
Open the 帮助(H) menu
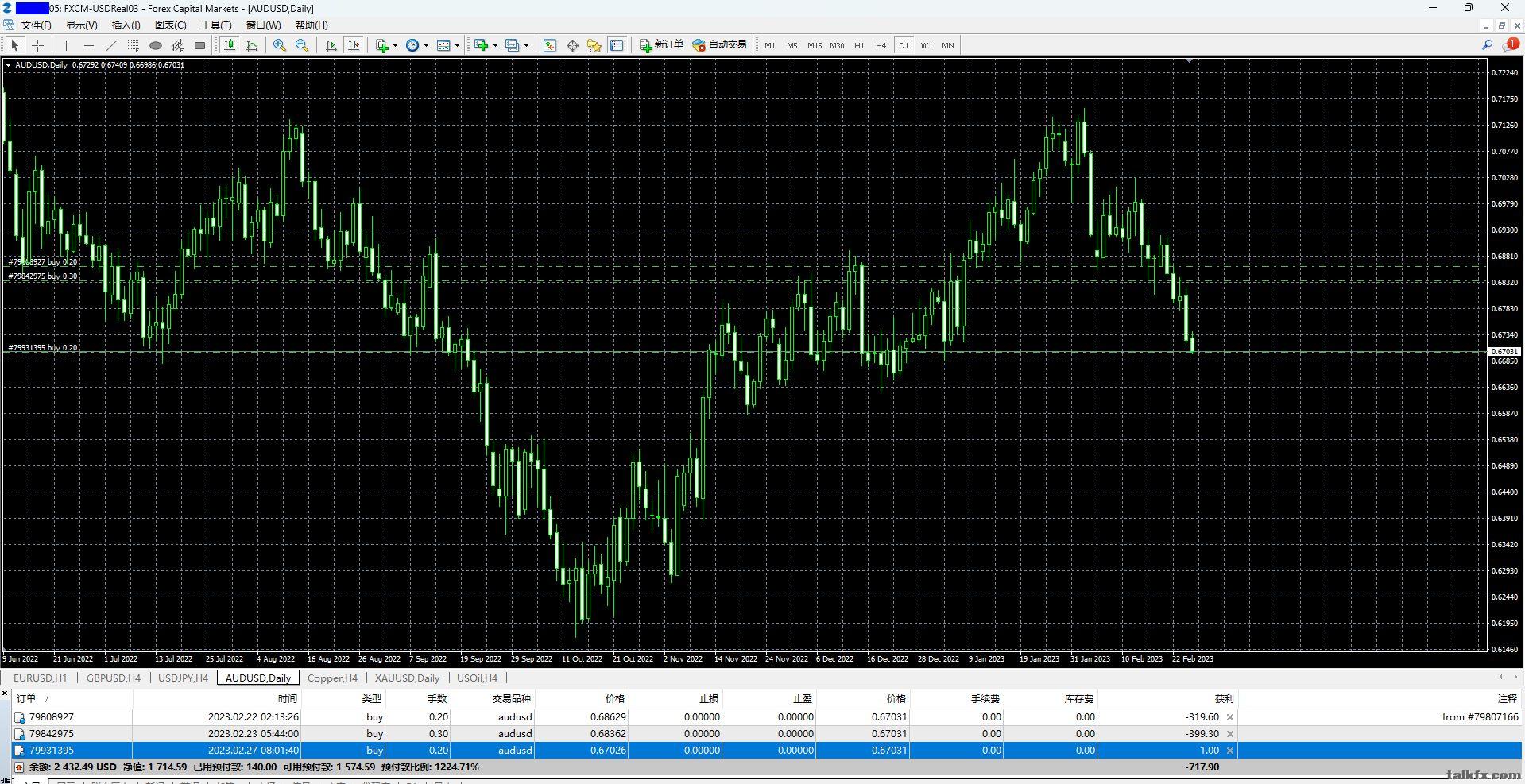(x=312, y=25)
